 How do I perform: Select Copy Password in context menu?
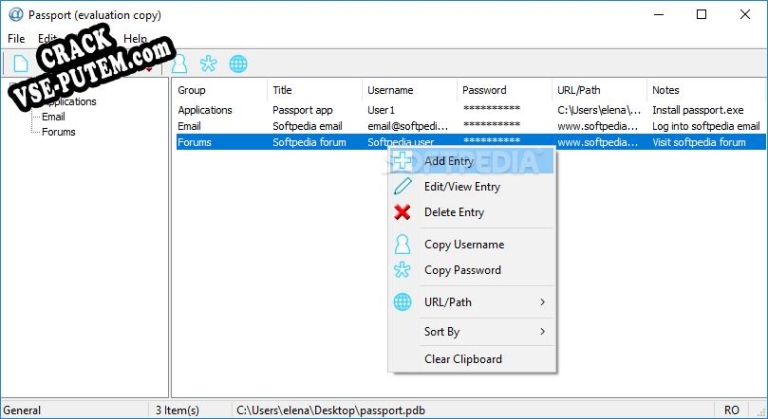pyautogui.click(x=462, y=270)
